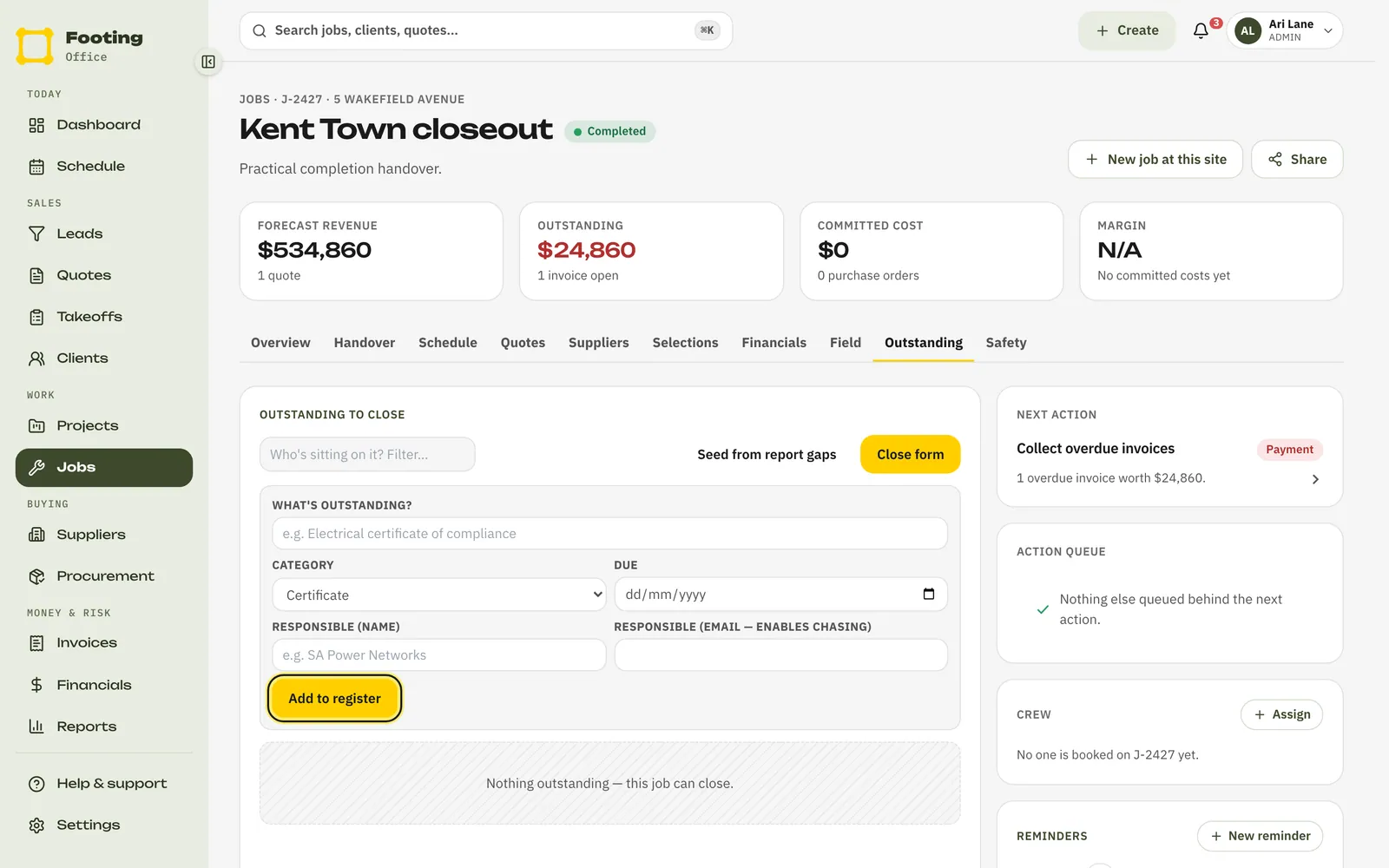Image resolution: width=1389 pixels, height=868 pixels.
Task: Open Help & support
Action: (x=104, y=784)
